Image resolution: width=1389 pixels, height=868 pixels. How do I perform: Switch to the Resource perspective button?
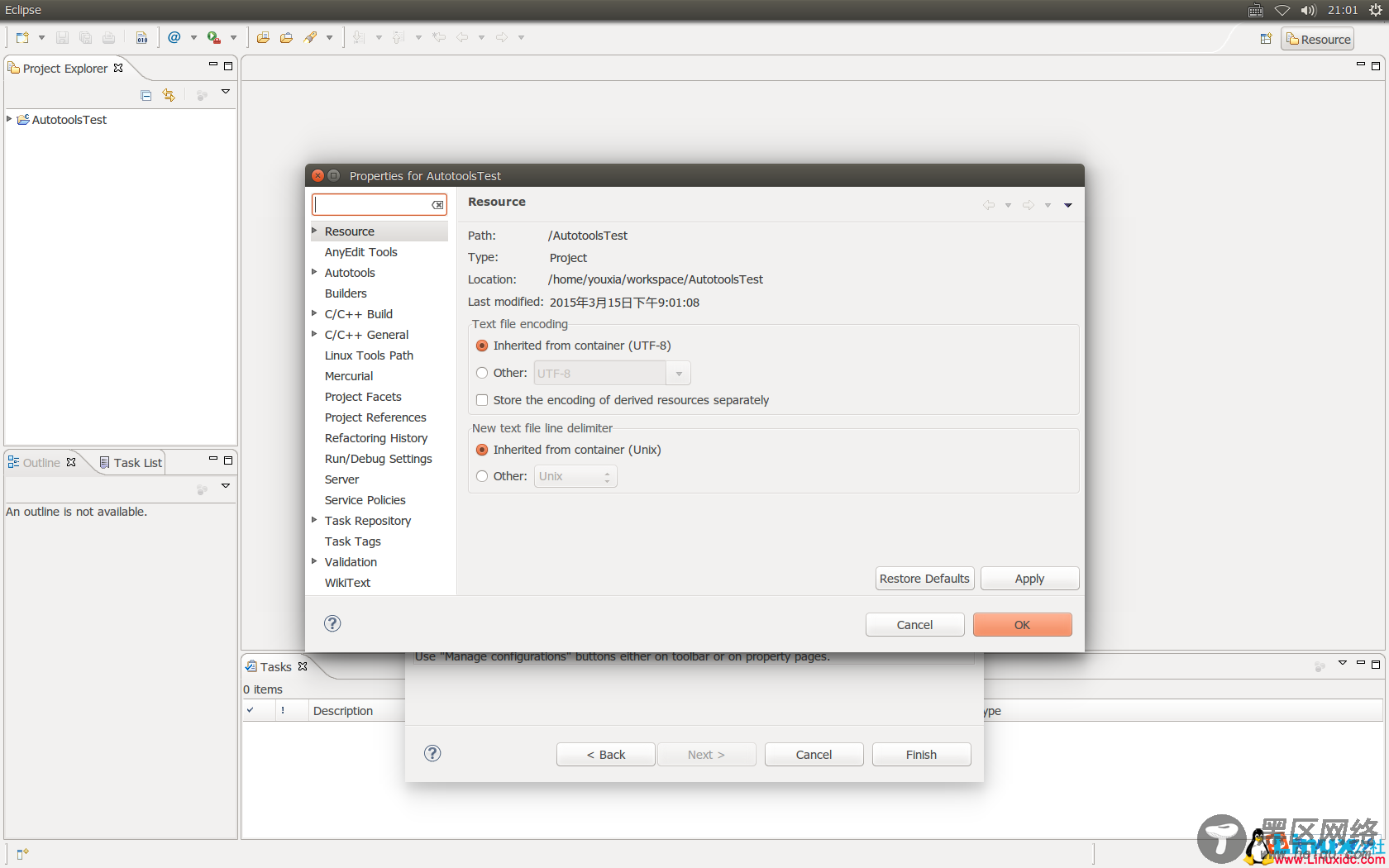pos(1318,39)
